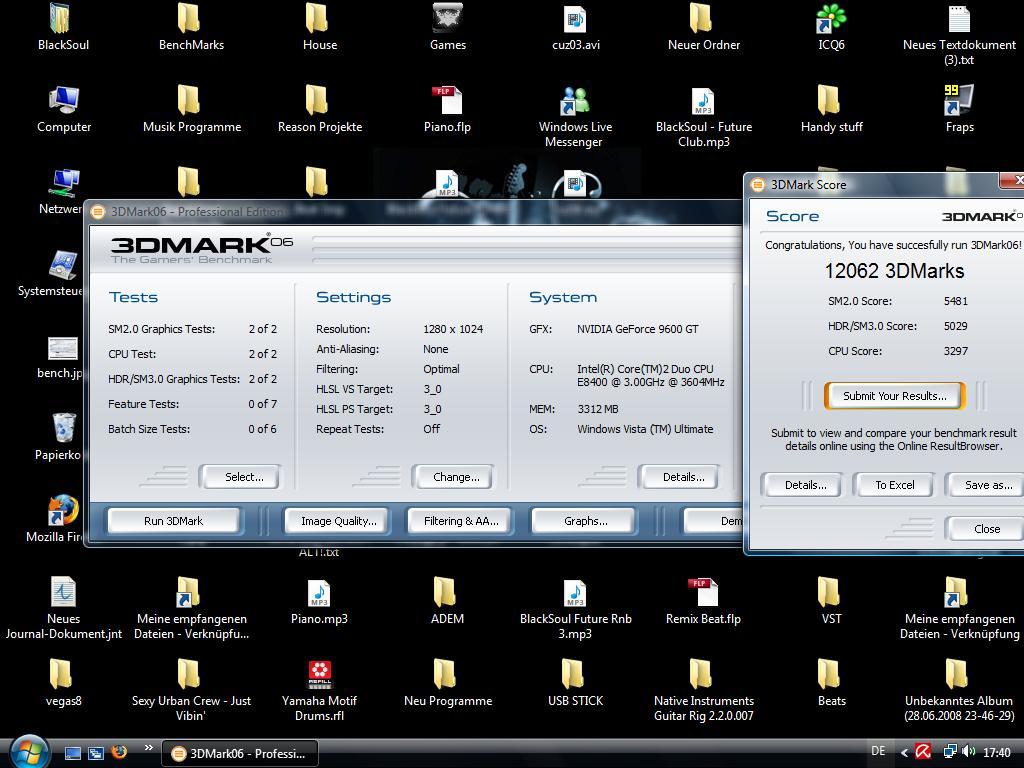1024x768 pixels.
Task: Open Filtering & AA... settings
Action: tap(460, 521)
